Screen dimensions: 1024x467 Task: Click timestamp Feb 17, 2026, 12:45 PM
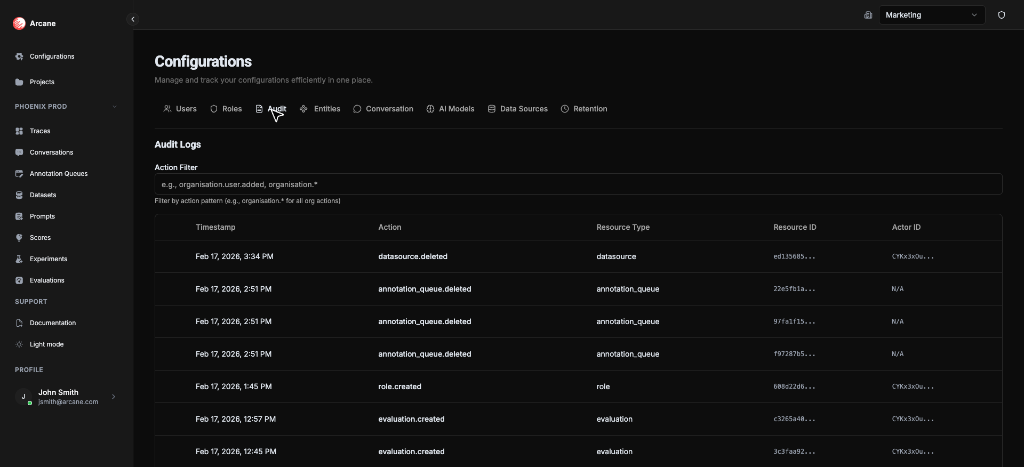pyautogui.click(x=236, y=452)
